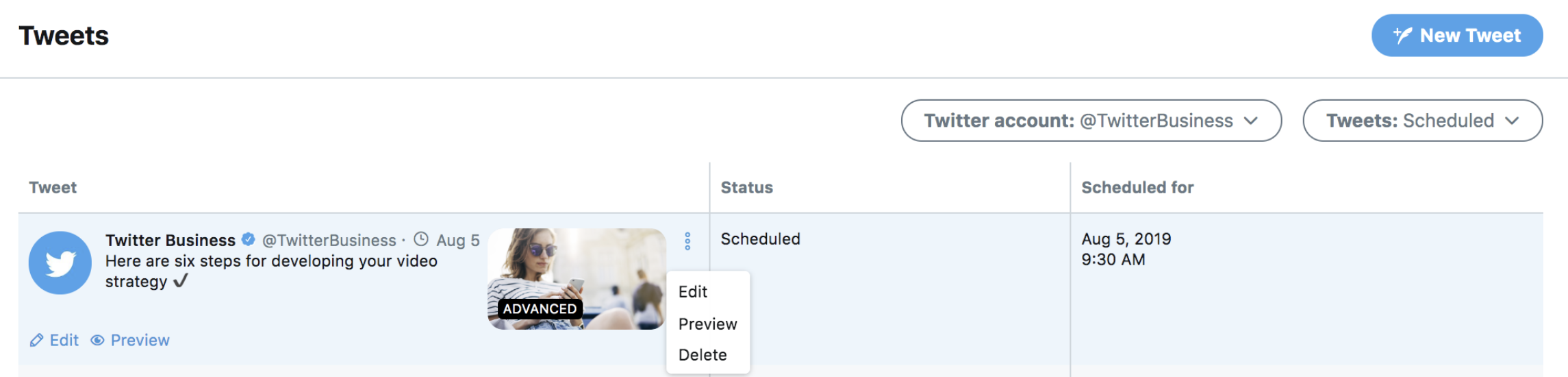
Task: Choose Delete from the popup menu
Action: pyautogui.click(x=703, y=355)
